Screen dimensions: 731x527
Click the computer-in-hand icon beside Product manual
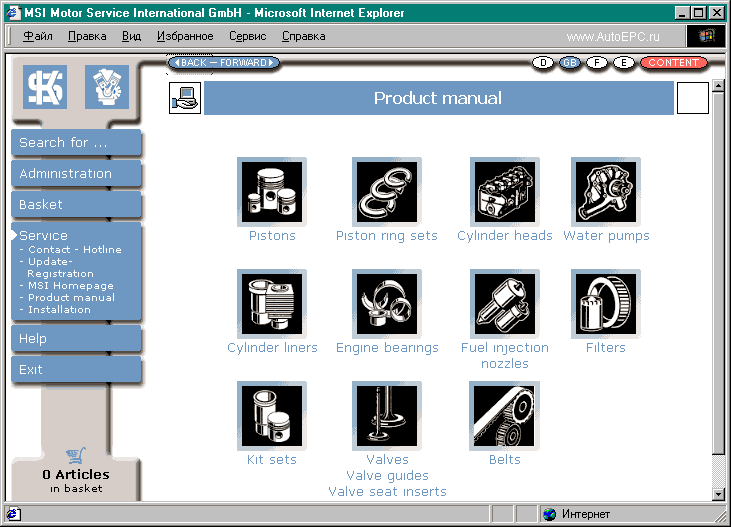coord(185,98)
